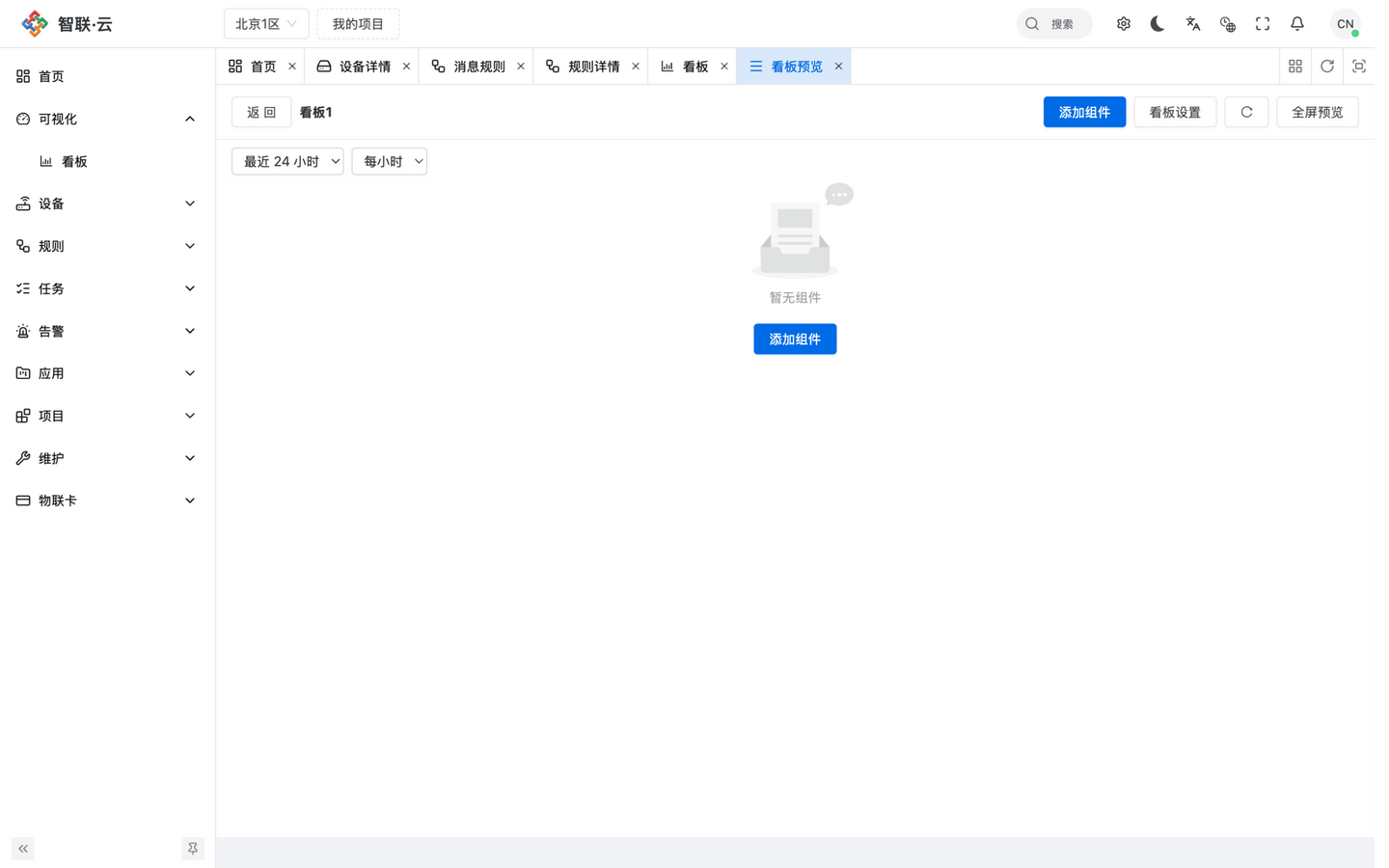Click the dashboard refresh icon button
Screen dimensions: 1389x868
1246,112
